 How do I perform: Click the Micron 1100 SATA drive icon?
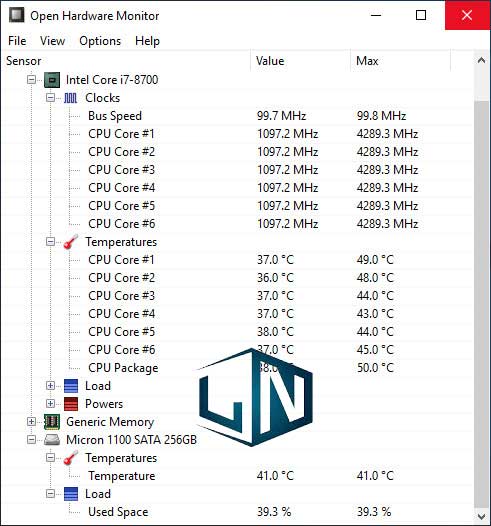[x=52, y=440]
